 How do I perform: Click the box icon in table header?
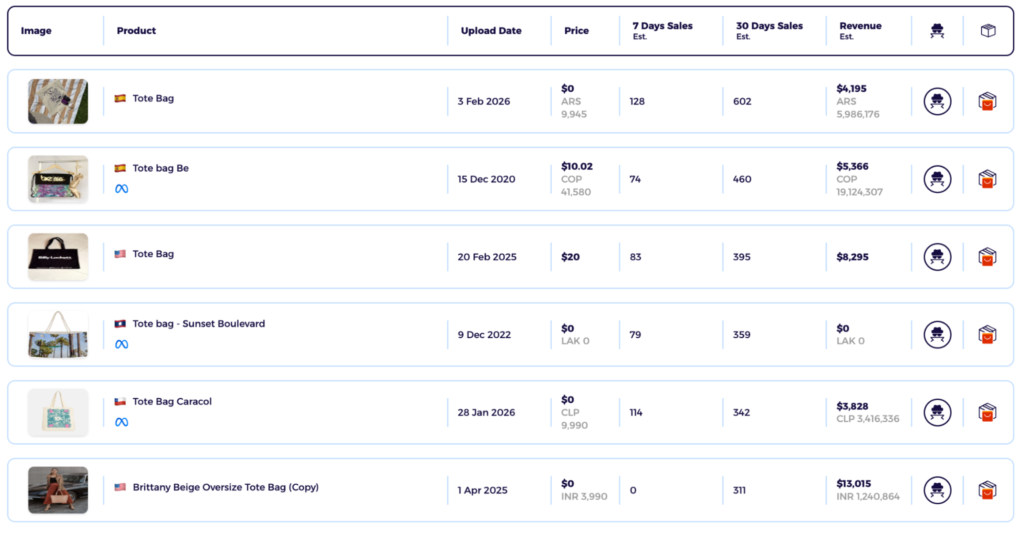988,31
